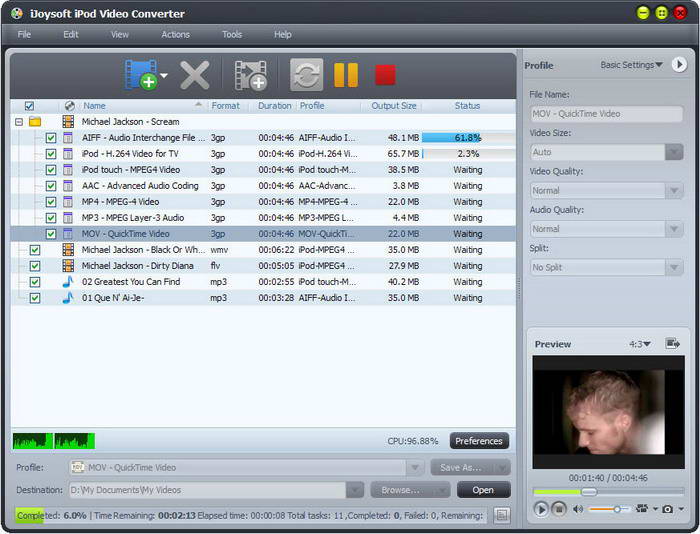Click the music note icon of 01 Que N' Ai-Je-

pos(68,298)
